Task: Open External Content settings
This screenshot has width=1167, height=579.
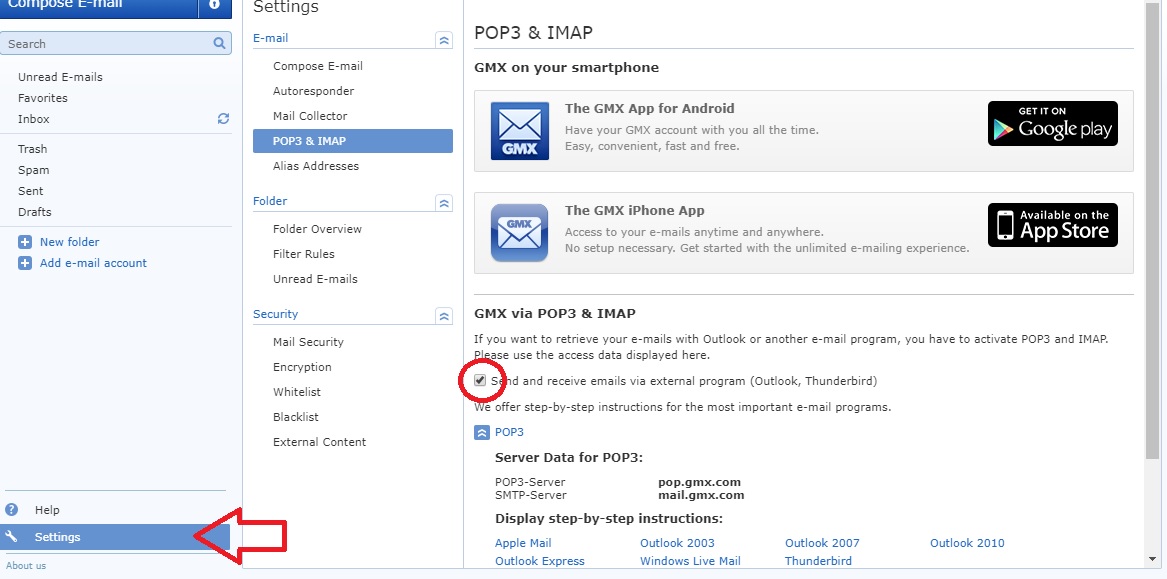Action: [x=319, y=442]
